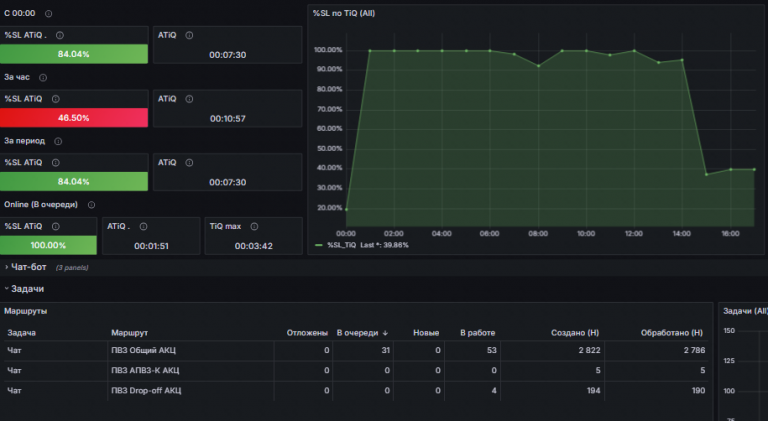The width and height of the screenshot is (768, 421).
Task: Click info icon on %SL ATiQ panel under С 00:00
Action: pos(60,35)
